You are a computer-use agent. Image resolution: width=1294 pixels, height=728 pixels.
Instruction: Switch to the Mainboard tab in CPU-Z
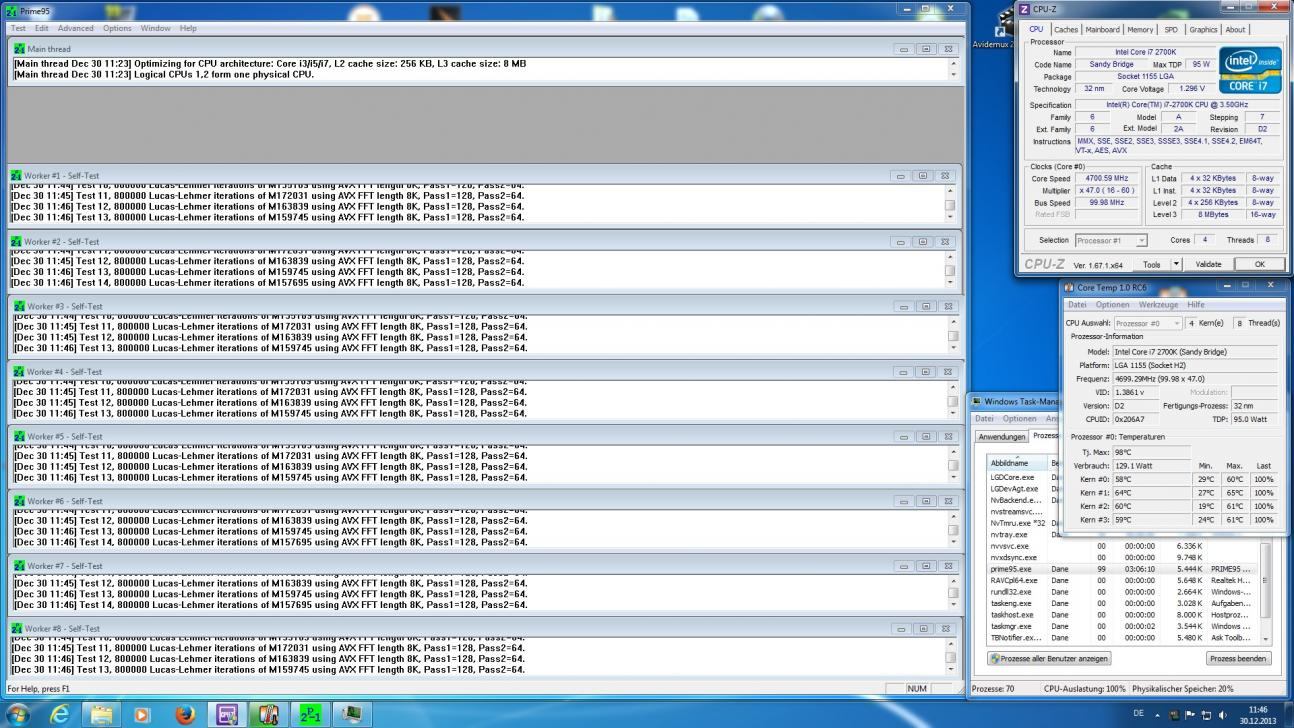[x=1103, y=30]
